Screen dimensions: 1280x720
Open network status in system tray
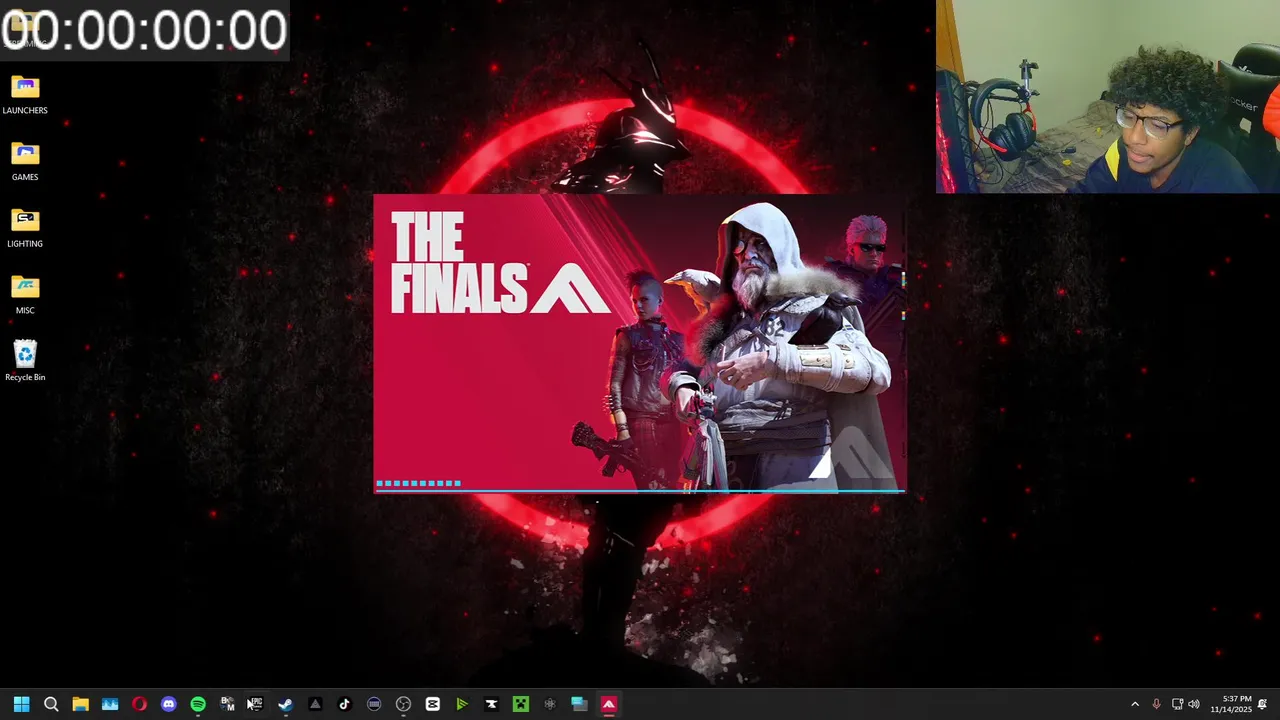(x=1177, y=704)
